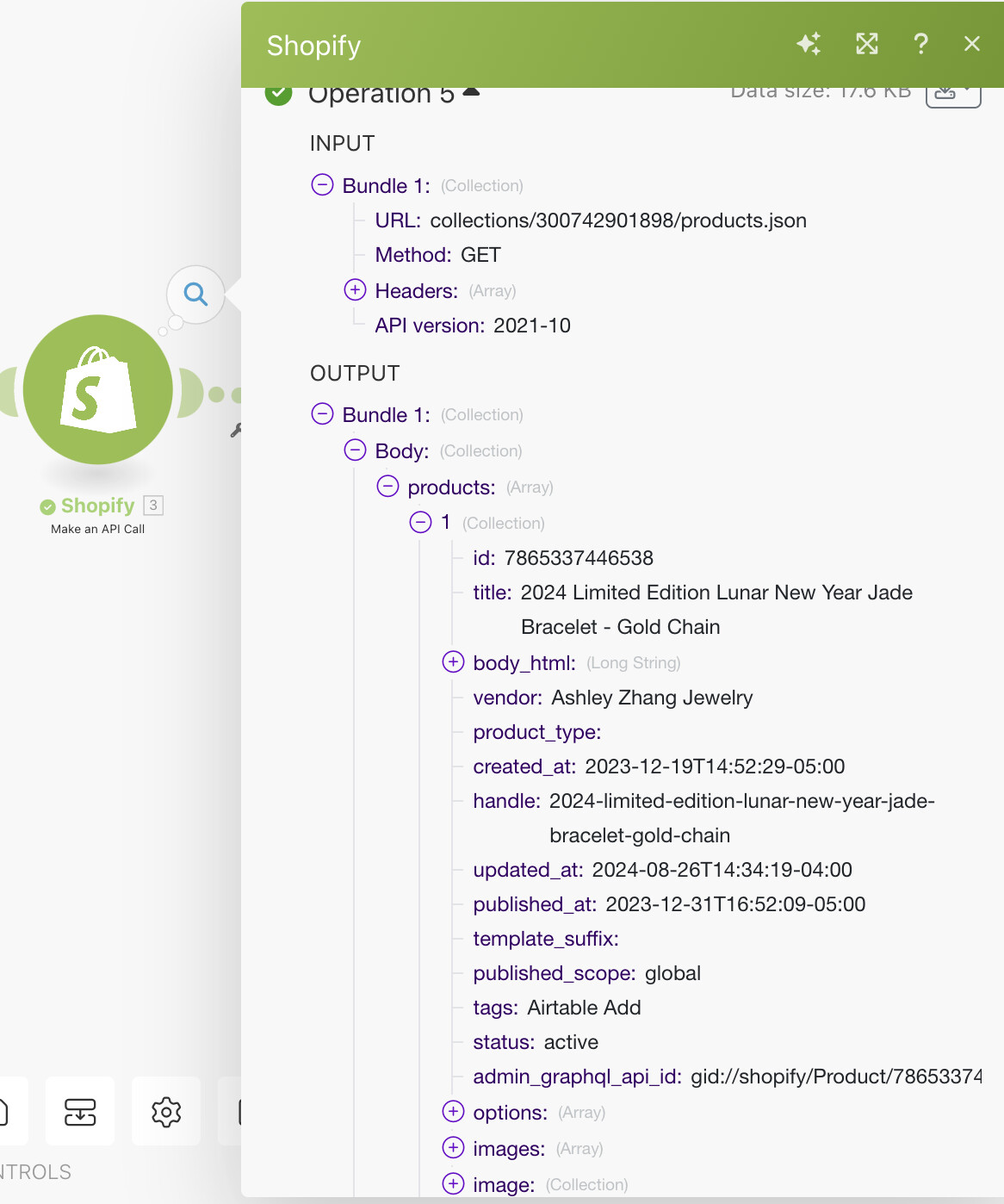Click the expand to fullscreen icon

(866, 44)
